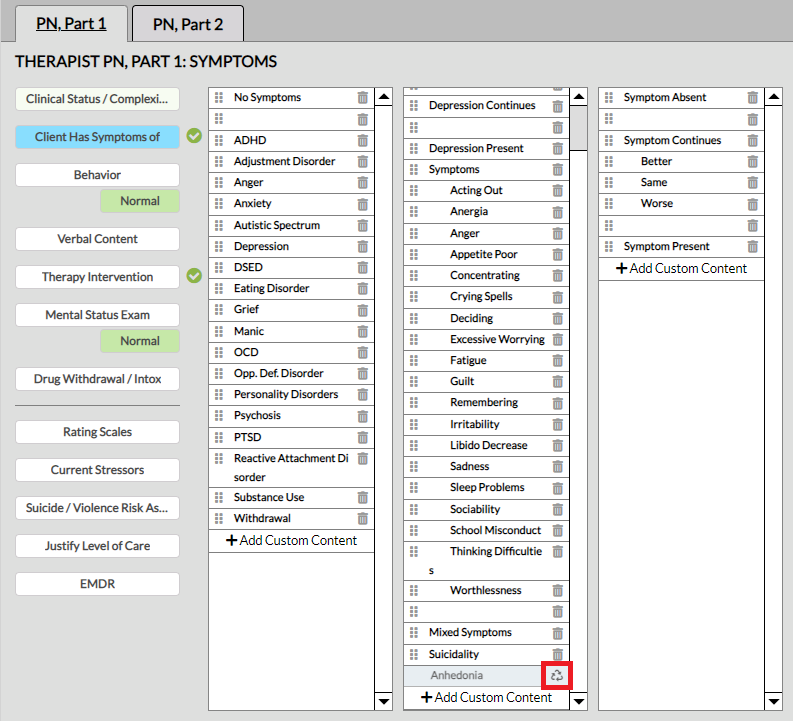Screen dimensions: 793x721
Task: Toggle the Normal tag under Behavior
Action: point(140,201)
